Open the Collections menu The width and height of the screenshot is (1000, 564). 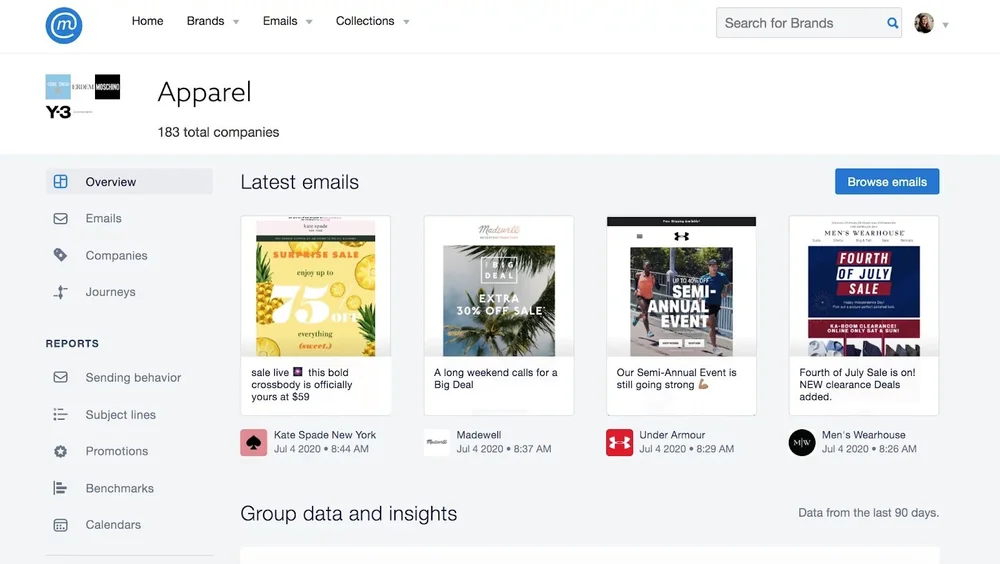pos(365,21)
